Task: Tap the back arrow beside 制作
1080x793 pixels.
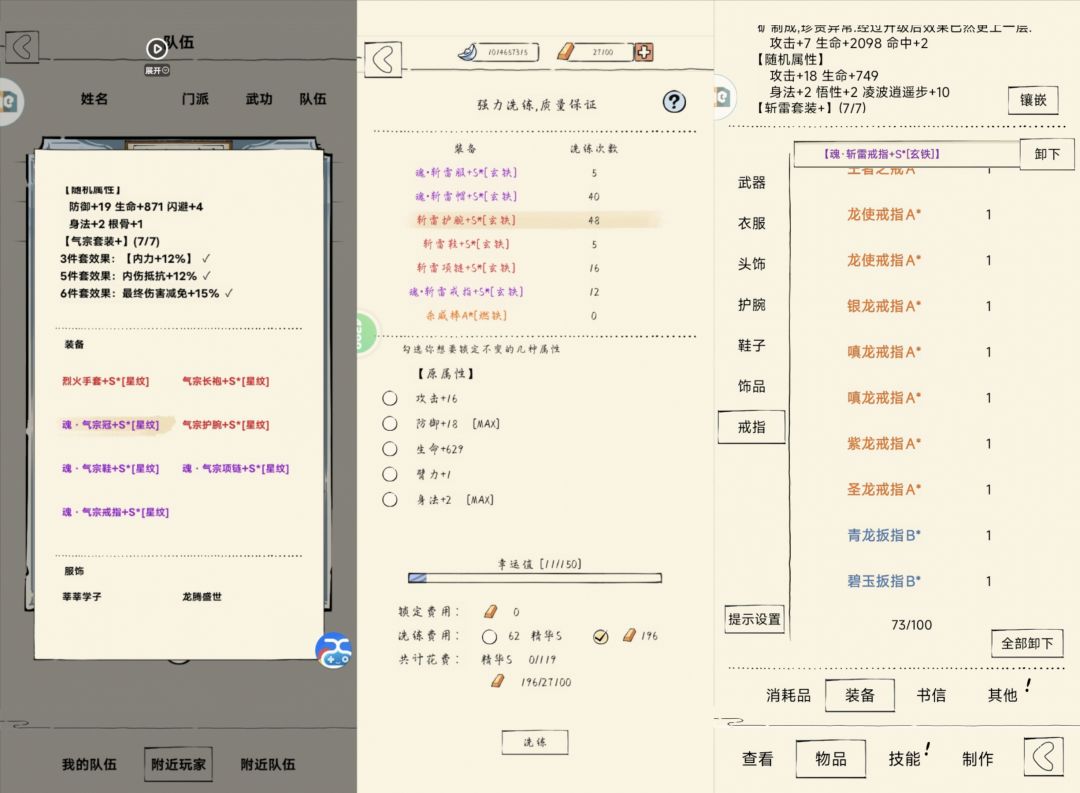Action: tap(1042, 757)
